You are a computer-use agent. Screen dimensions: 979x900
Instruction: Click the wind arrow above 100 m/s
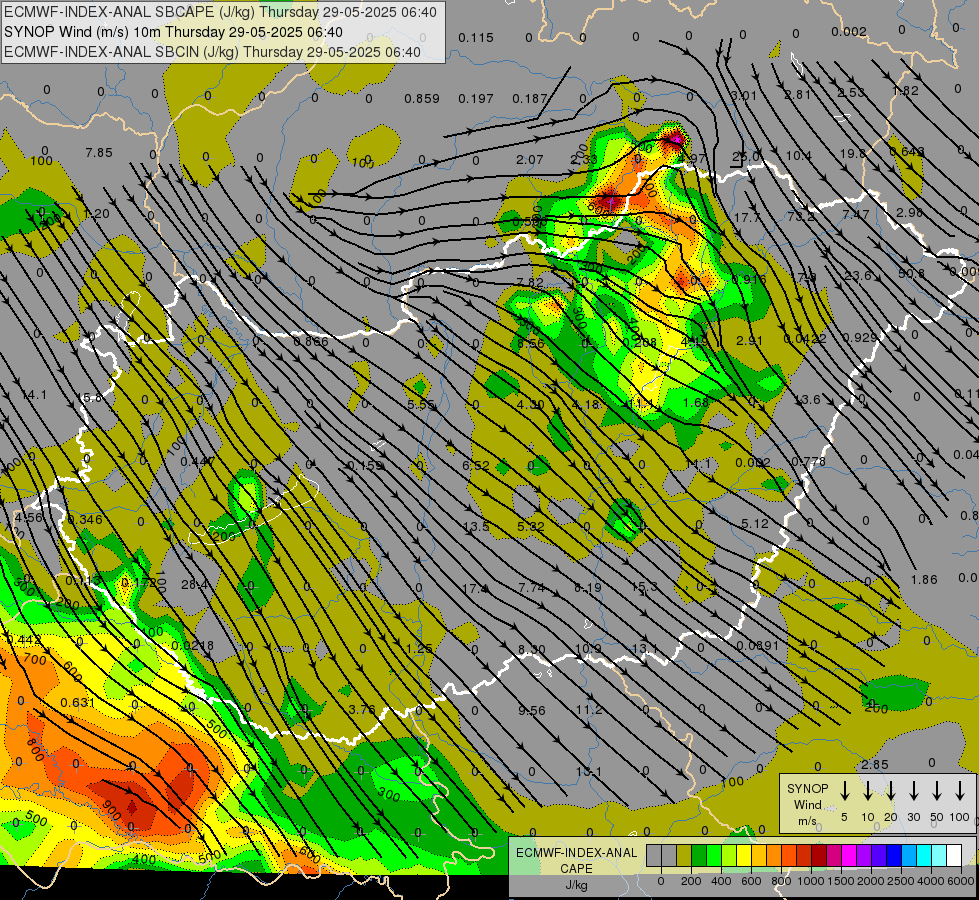click(x=960, y=791)
